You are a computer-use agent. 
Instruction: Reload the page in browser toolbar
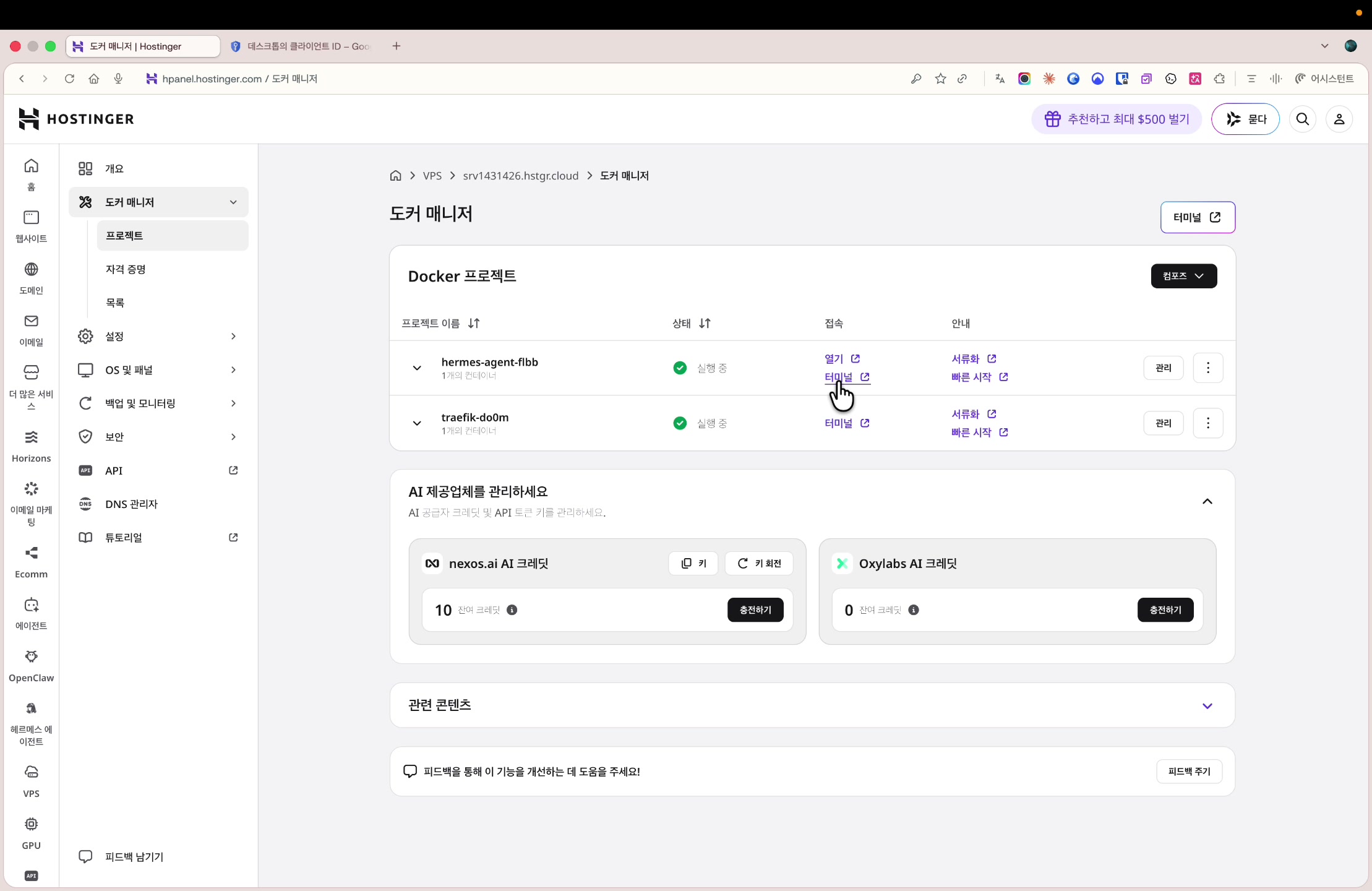click(x=69, y=79)
